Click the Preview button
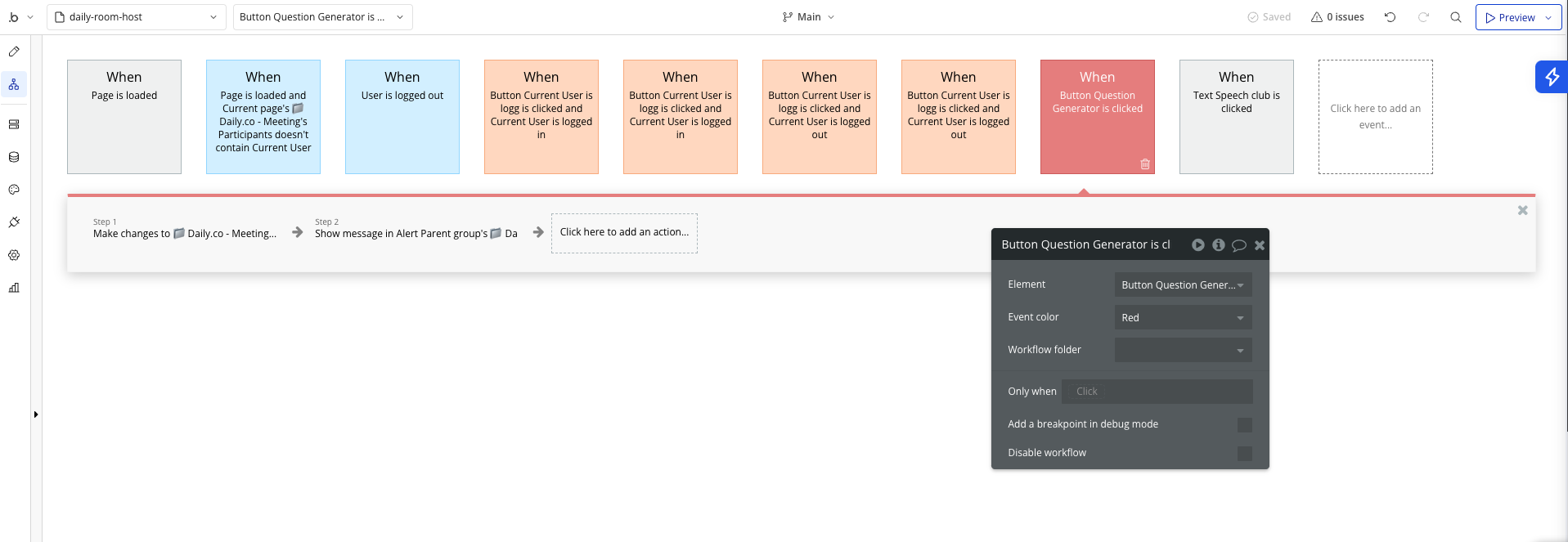The height and width of the screenshot is (542, 1568). click(x=1518, y=17)
